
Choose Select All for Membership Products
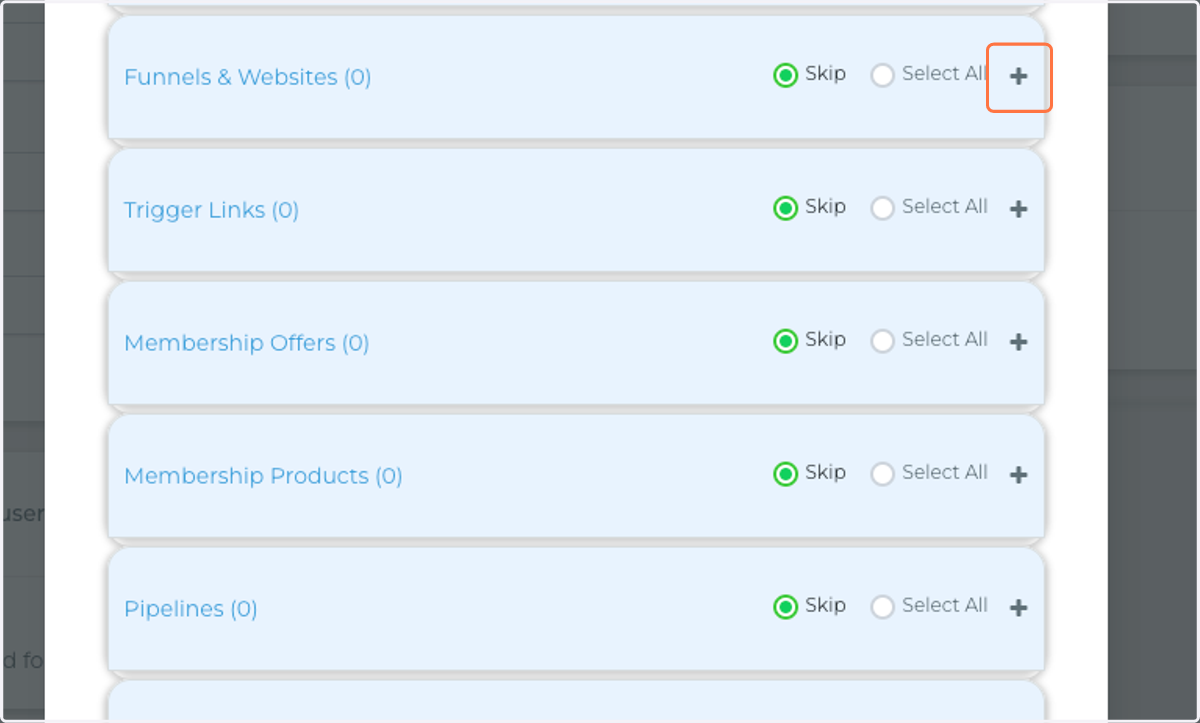click(882, 474)
